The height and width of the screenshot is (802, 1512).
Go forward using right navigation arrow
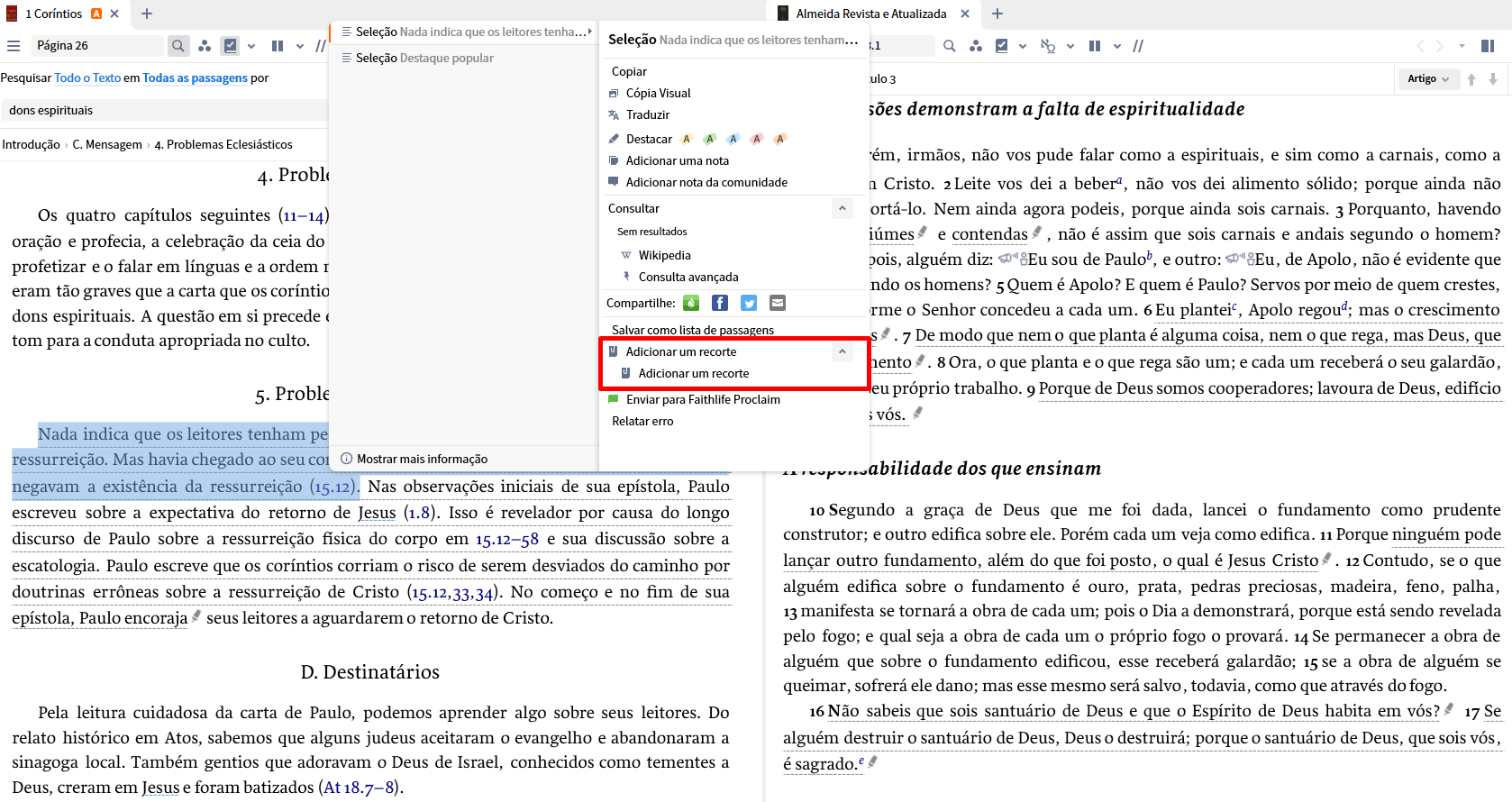point(1440,46)
